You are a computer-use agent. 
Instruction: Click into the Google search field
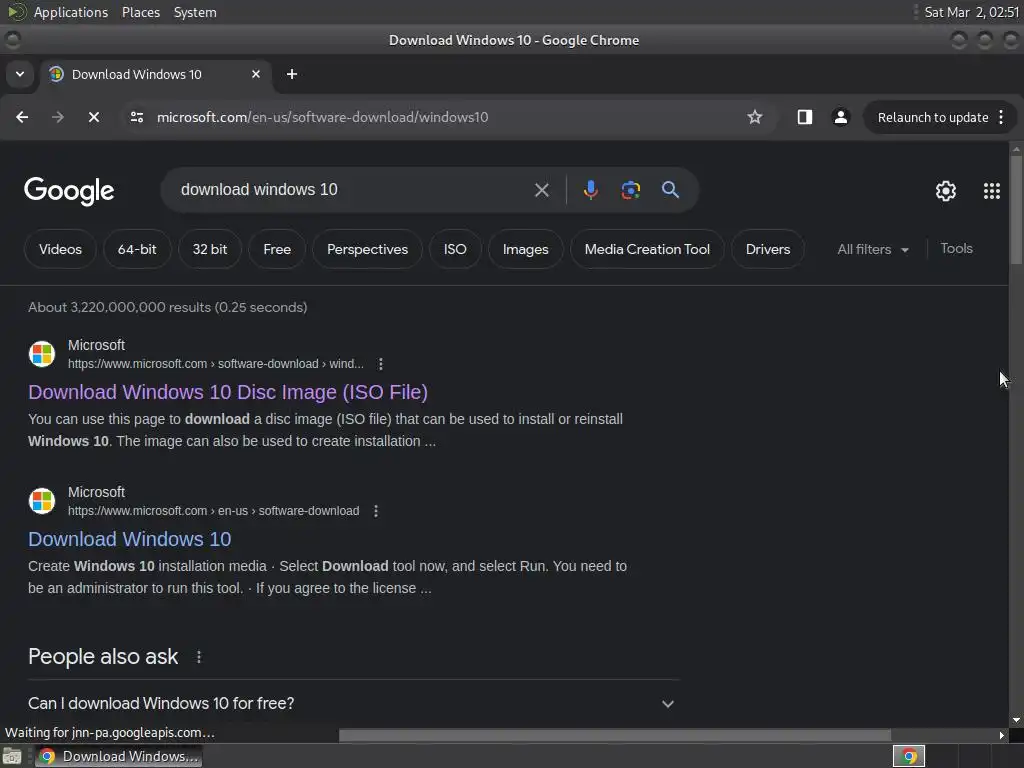click(353, 190)
